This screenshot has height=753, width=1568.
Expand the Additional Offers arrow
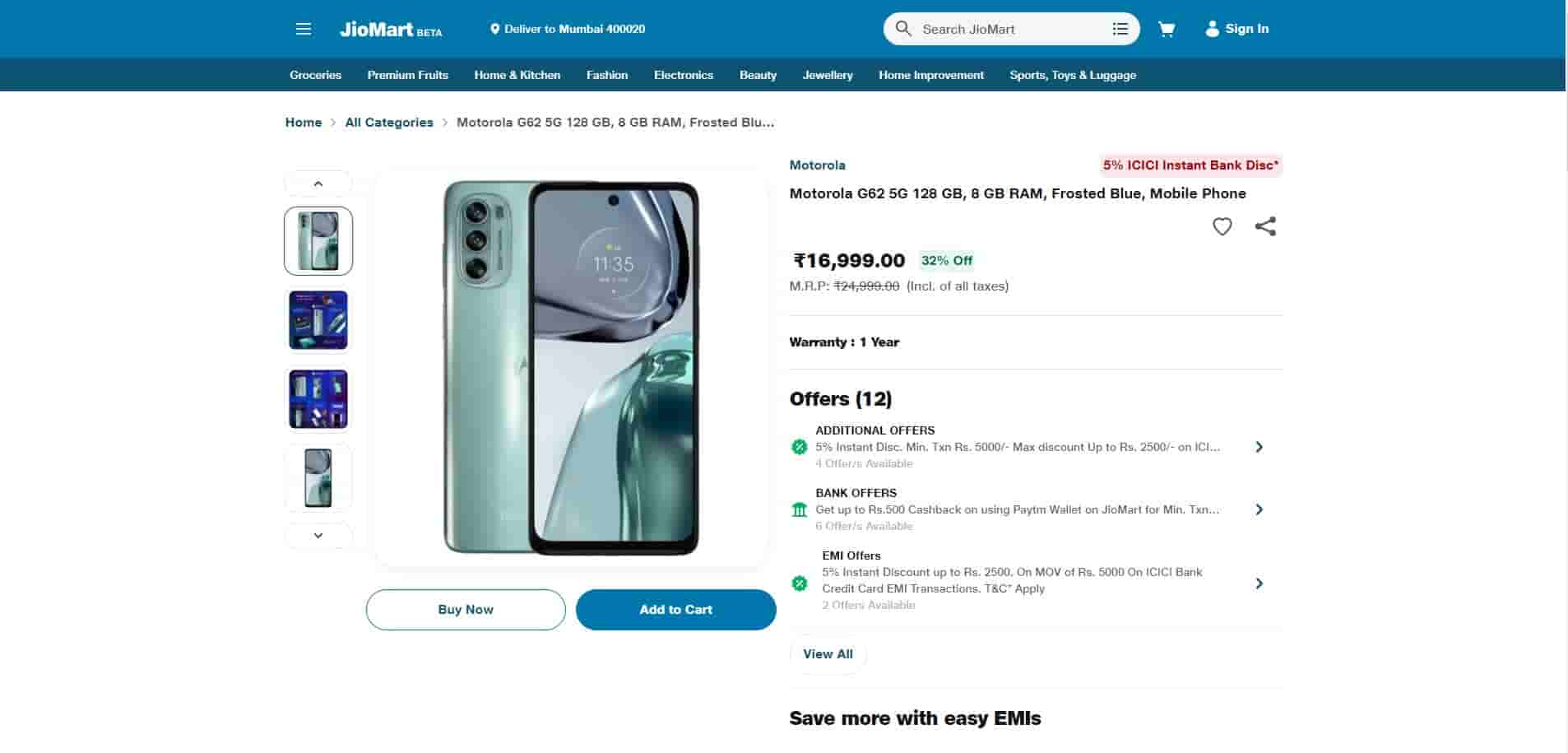(1259, 447)
